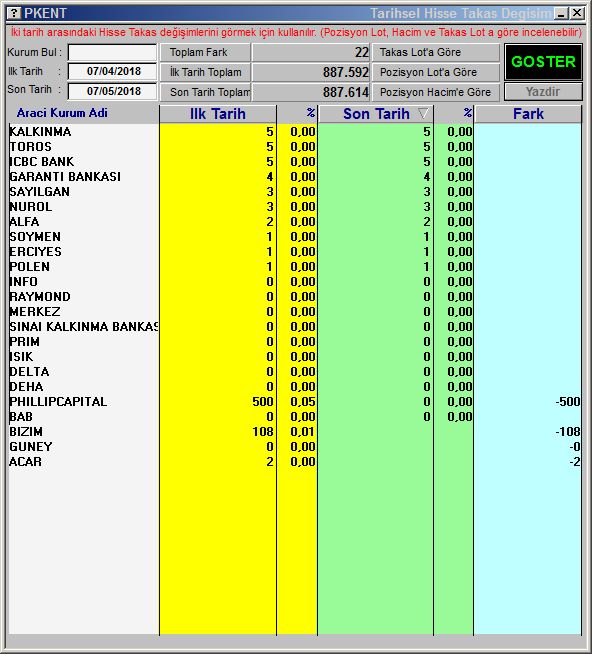The image size is (592, 654).
Task: Sort by the Araci Kurum Adi header
Action: (x=62, y=113)
